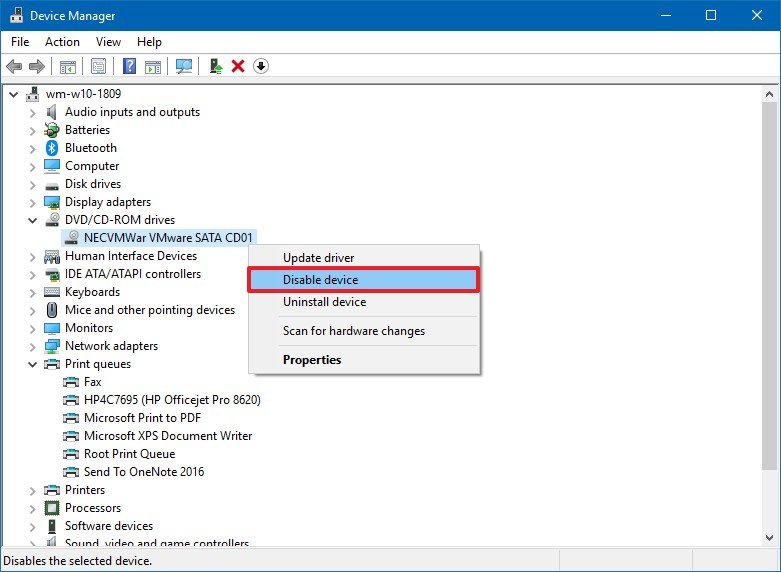The height and width of the screenshot is (572, 781).
Task: Collapse the wm-w10-1809 root node
Action: click(14, 94)
